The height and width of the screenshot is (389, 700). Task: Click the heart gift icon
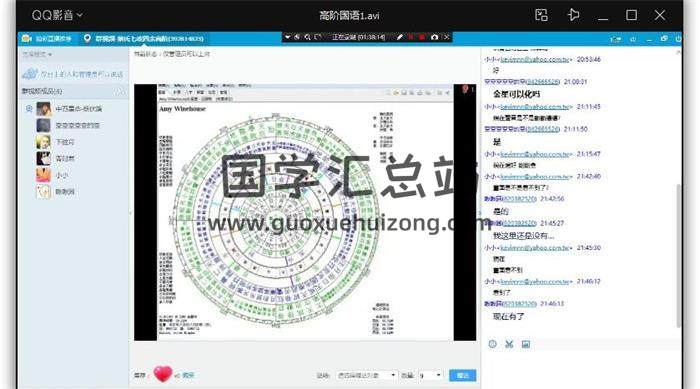[162, 373]
